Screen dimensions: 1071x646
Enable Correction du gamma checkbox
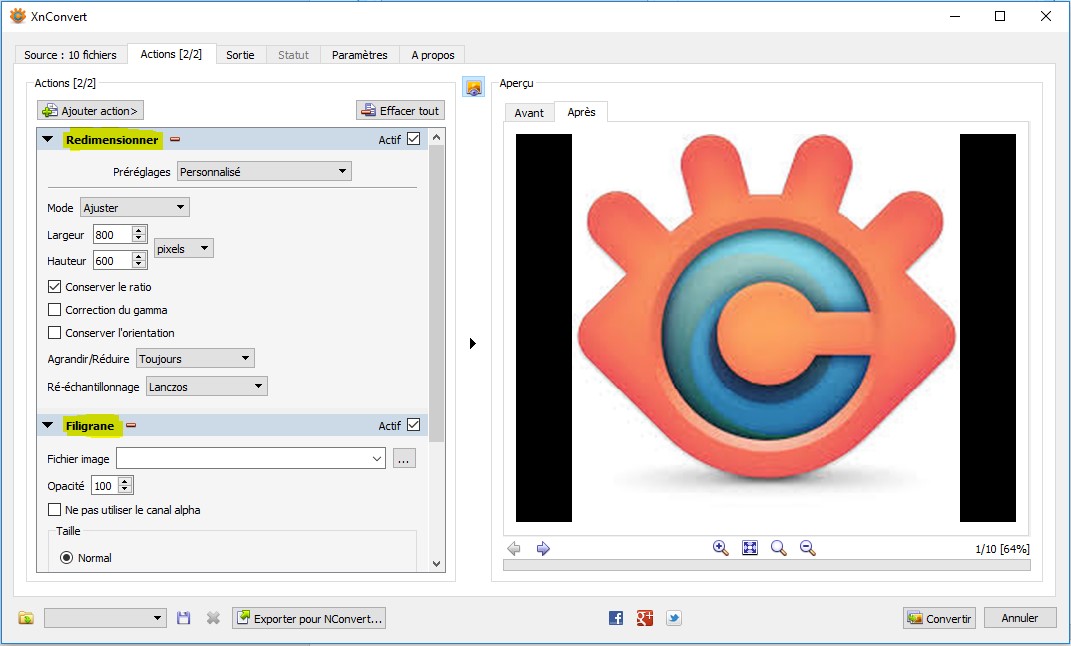click(x=55, y=310)
